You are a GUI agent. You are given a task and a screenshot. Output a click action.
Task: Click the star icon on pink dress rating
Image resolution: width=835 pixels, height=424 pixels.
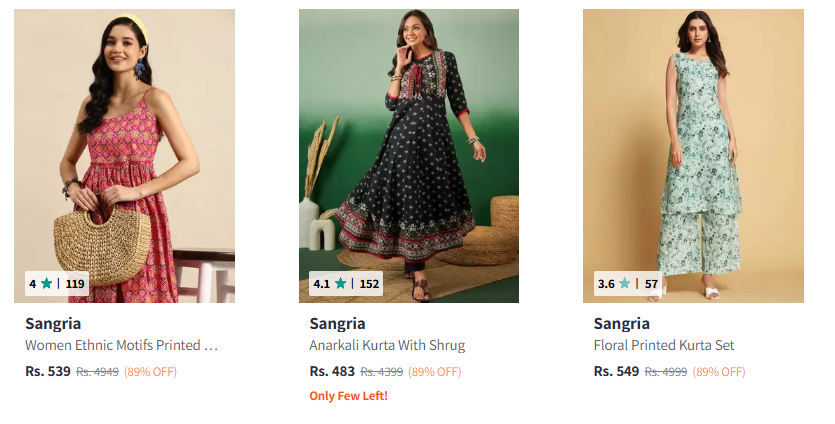46,283
